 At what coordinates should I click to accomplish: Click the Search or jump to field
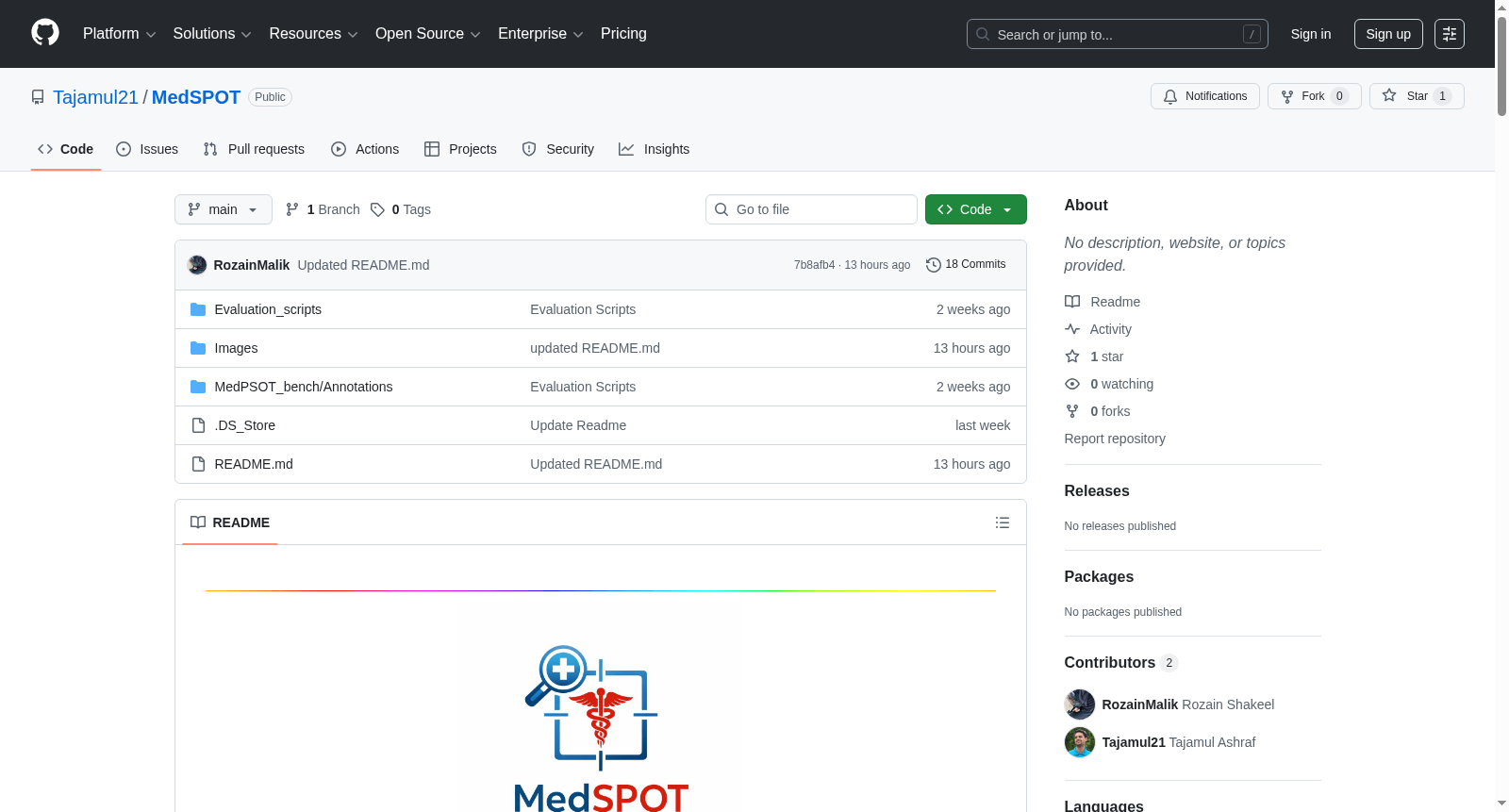point(1118,34)
